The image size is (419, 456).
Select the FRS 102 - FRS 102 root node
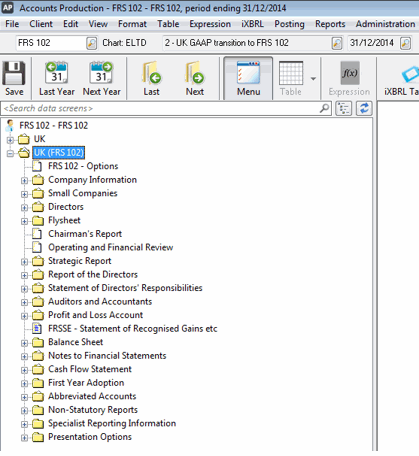pos(54,126)
